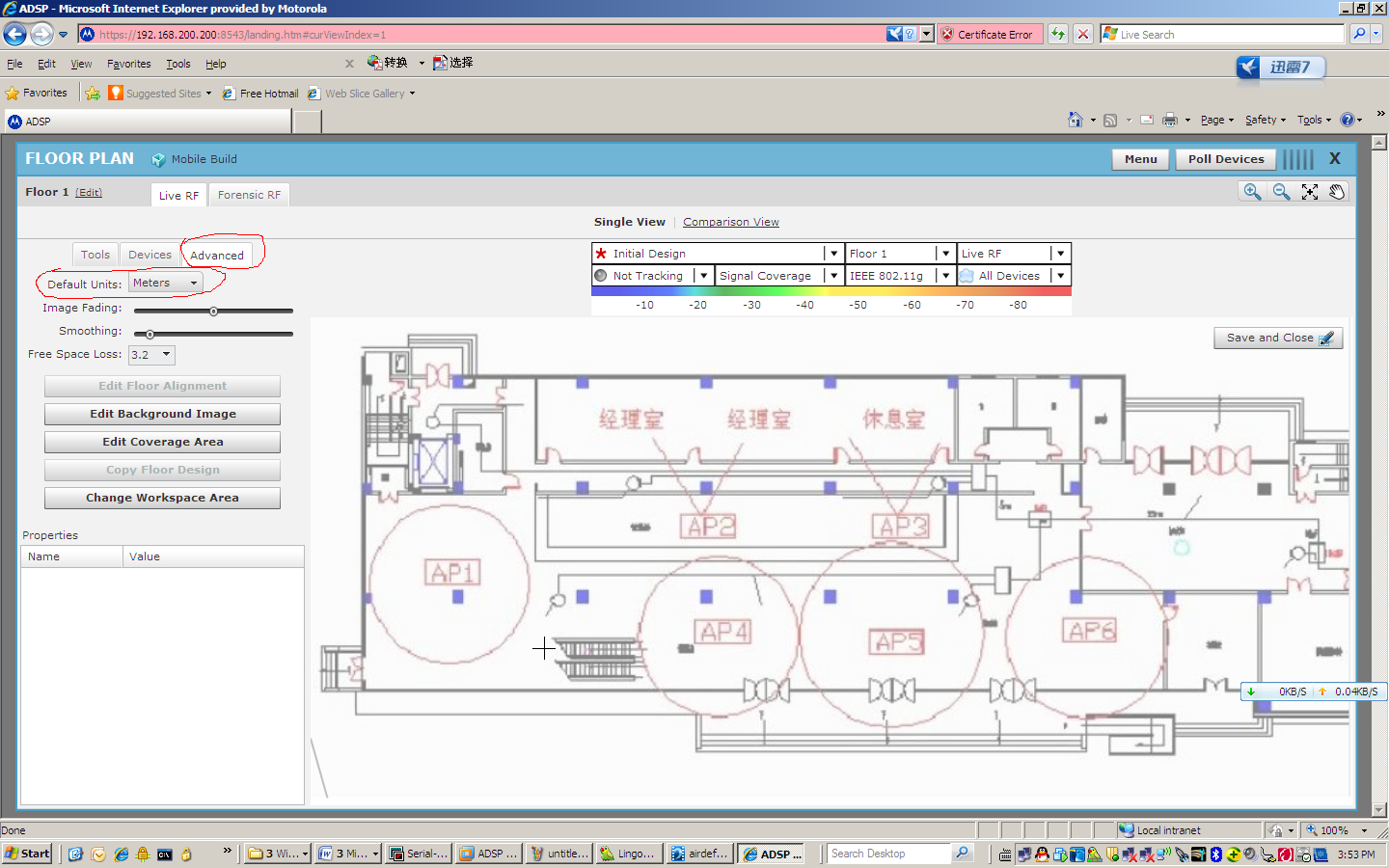This screenshot has height=868, width=1389.
Task: Open the Suggested Sites dropdown
Action: [208, 94]
